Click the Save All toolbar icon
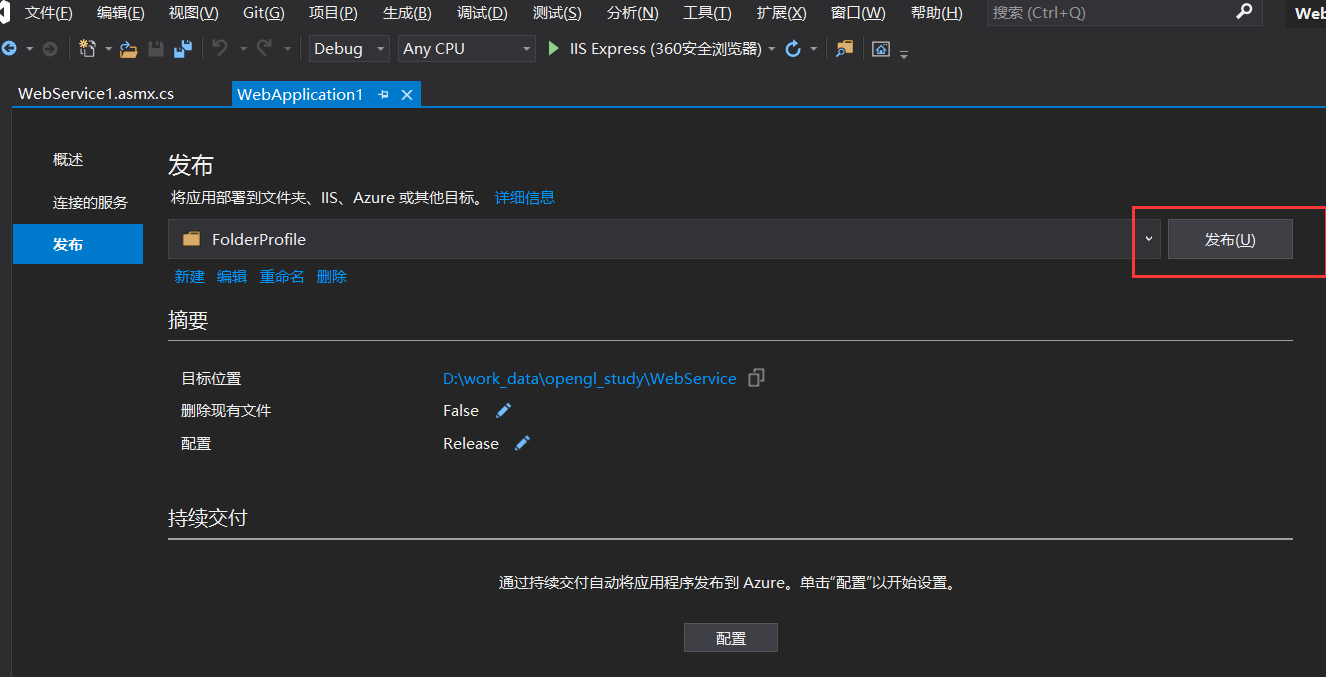This screenshot has width=1326, height=677. coord(183,48)
